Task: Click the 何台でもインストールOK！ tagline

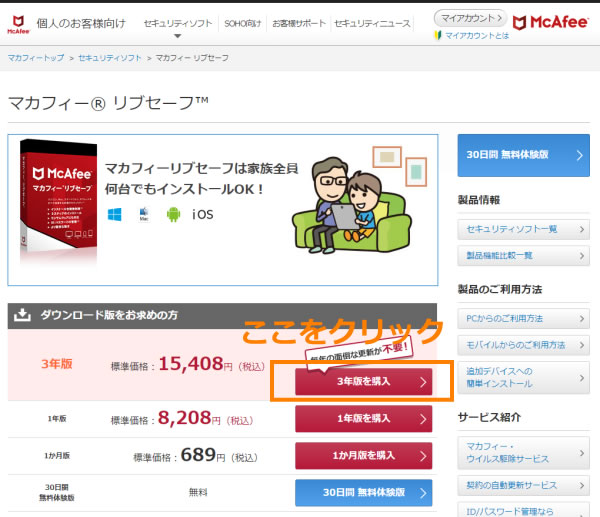Action: point(184,189)
